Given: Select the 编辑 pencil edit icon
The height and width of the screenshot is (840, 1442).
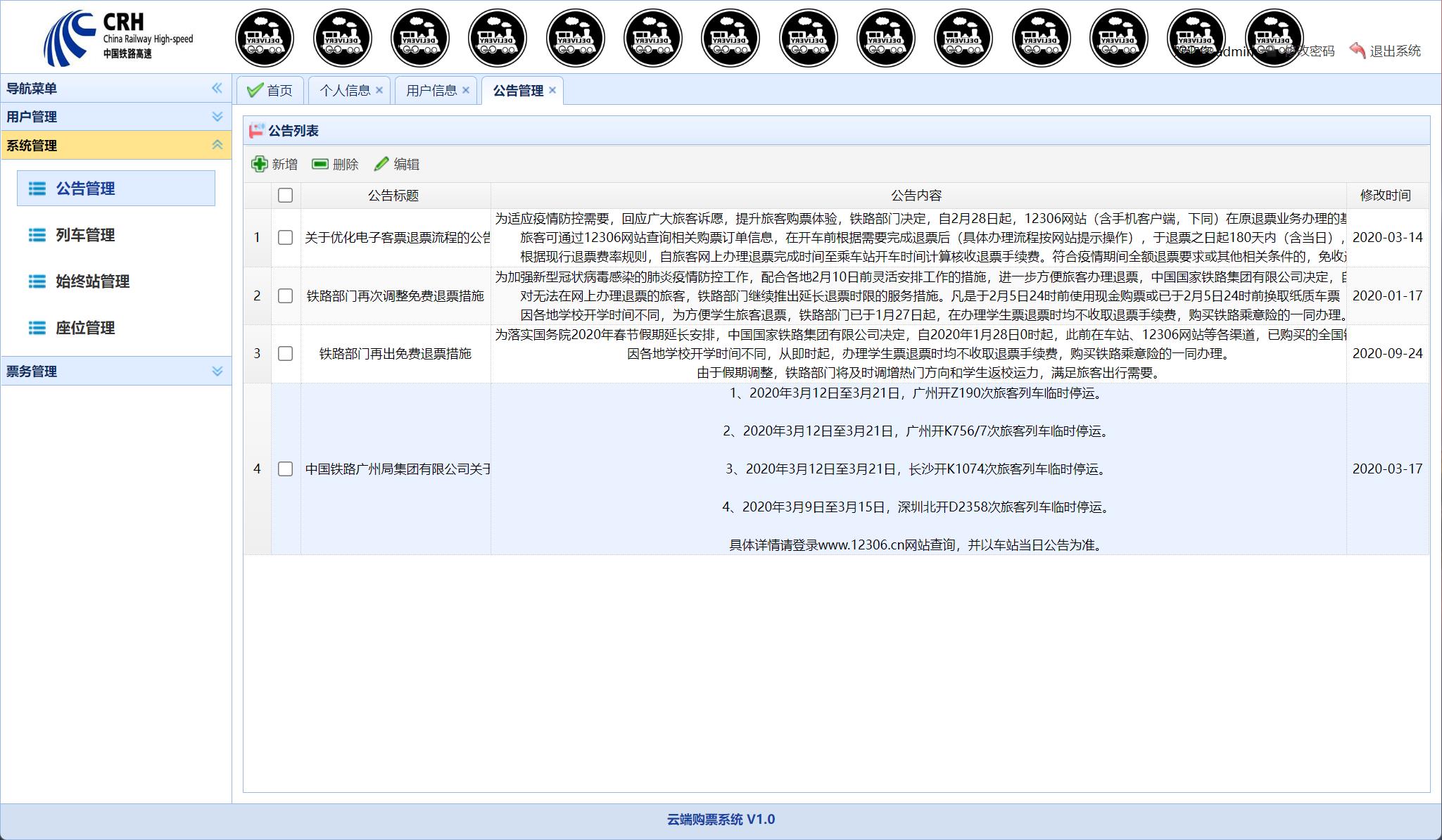Looking at the screenshot, I should pyautogui.click(x=382, y=163).
